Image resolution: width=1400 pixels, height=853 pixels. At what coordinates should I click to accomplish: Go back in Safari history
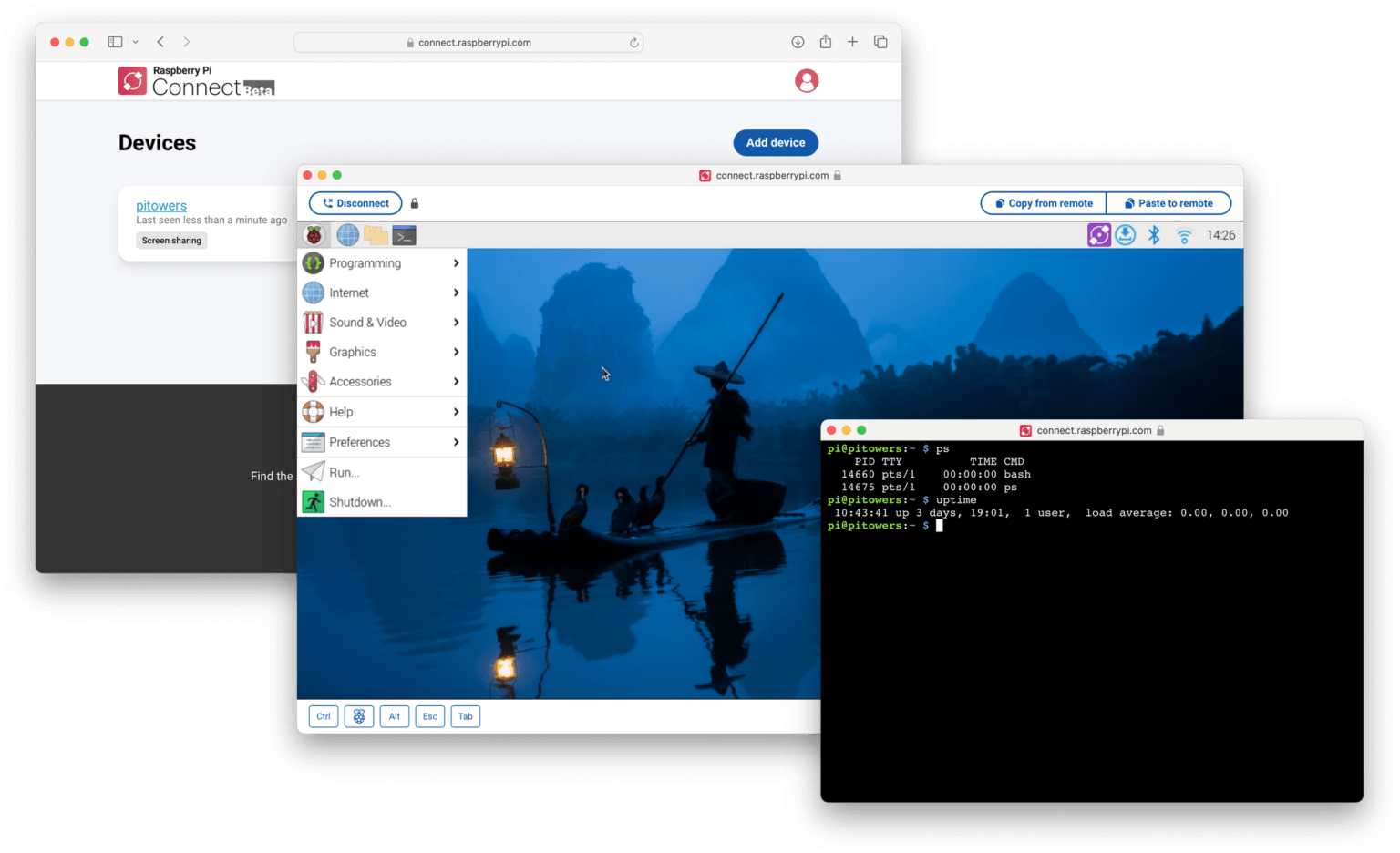coord(160,42)
